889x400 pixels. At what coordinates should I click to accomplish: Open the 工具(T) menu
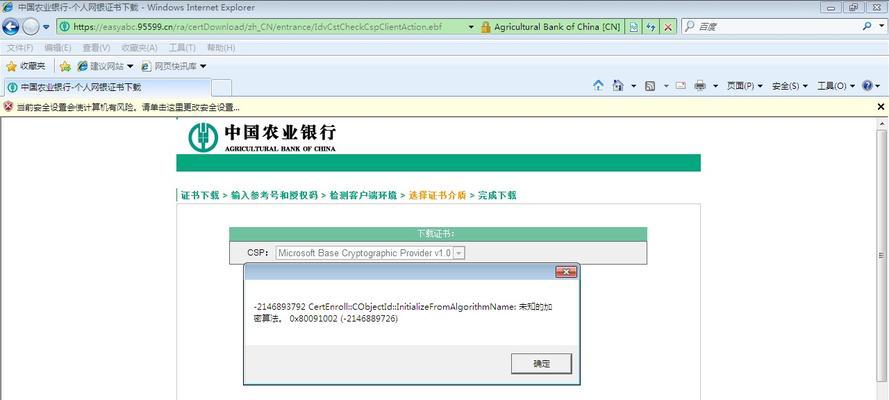pyautogui.click(x=182, y=48)
